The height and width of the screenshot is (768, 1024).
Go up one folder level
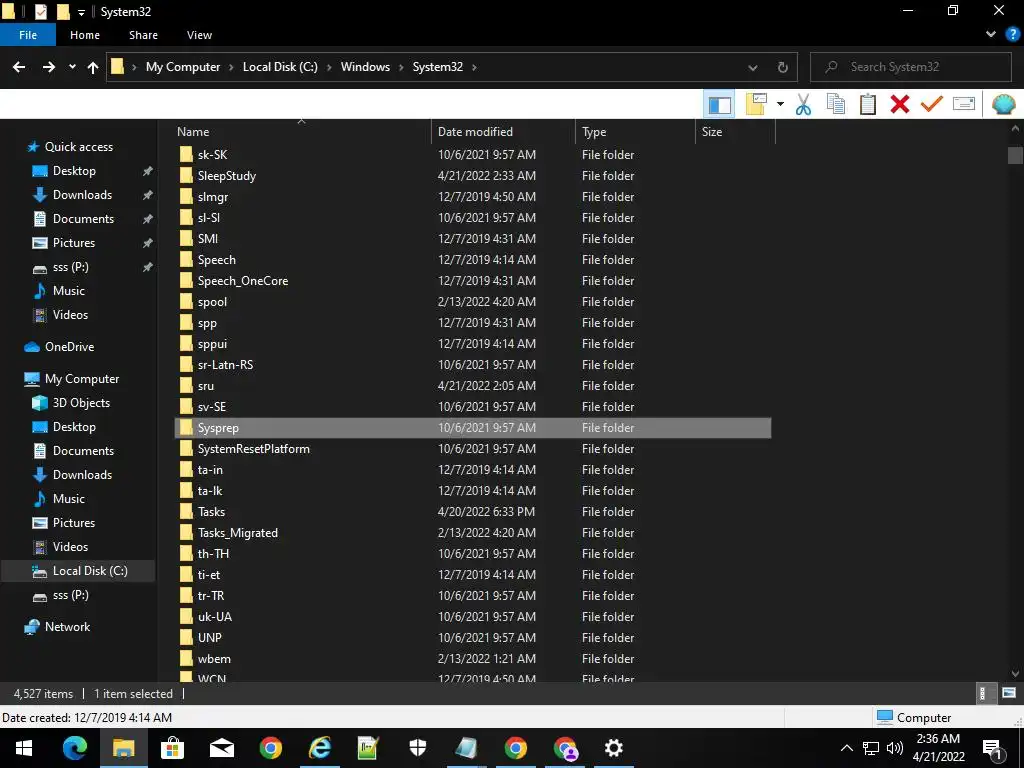[93, 67]
